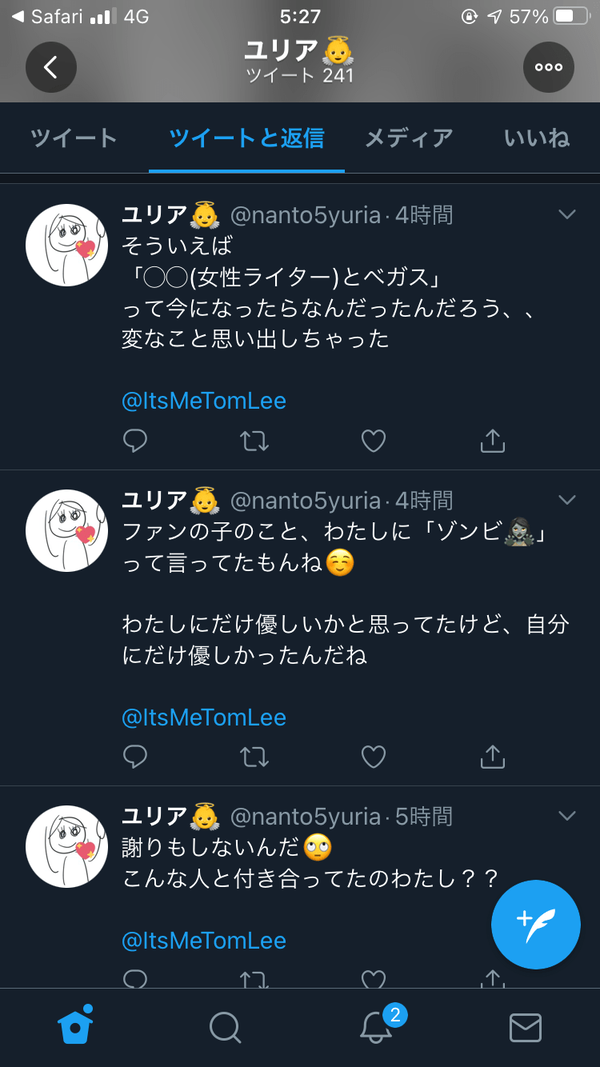The width and height of the screenshot is (600, 1067).
Task: Like the ゾンビ tweet
Action: [373, 757]
